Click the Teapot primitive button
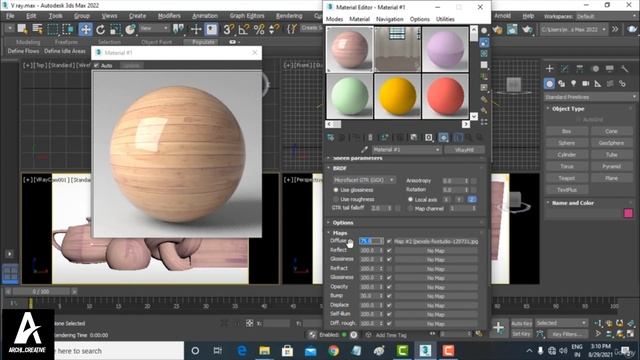640x360 pixels. point(567,178)
